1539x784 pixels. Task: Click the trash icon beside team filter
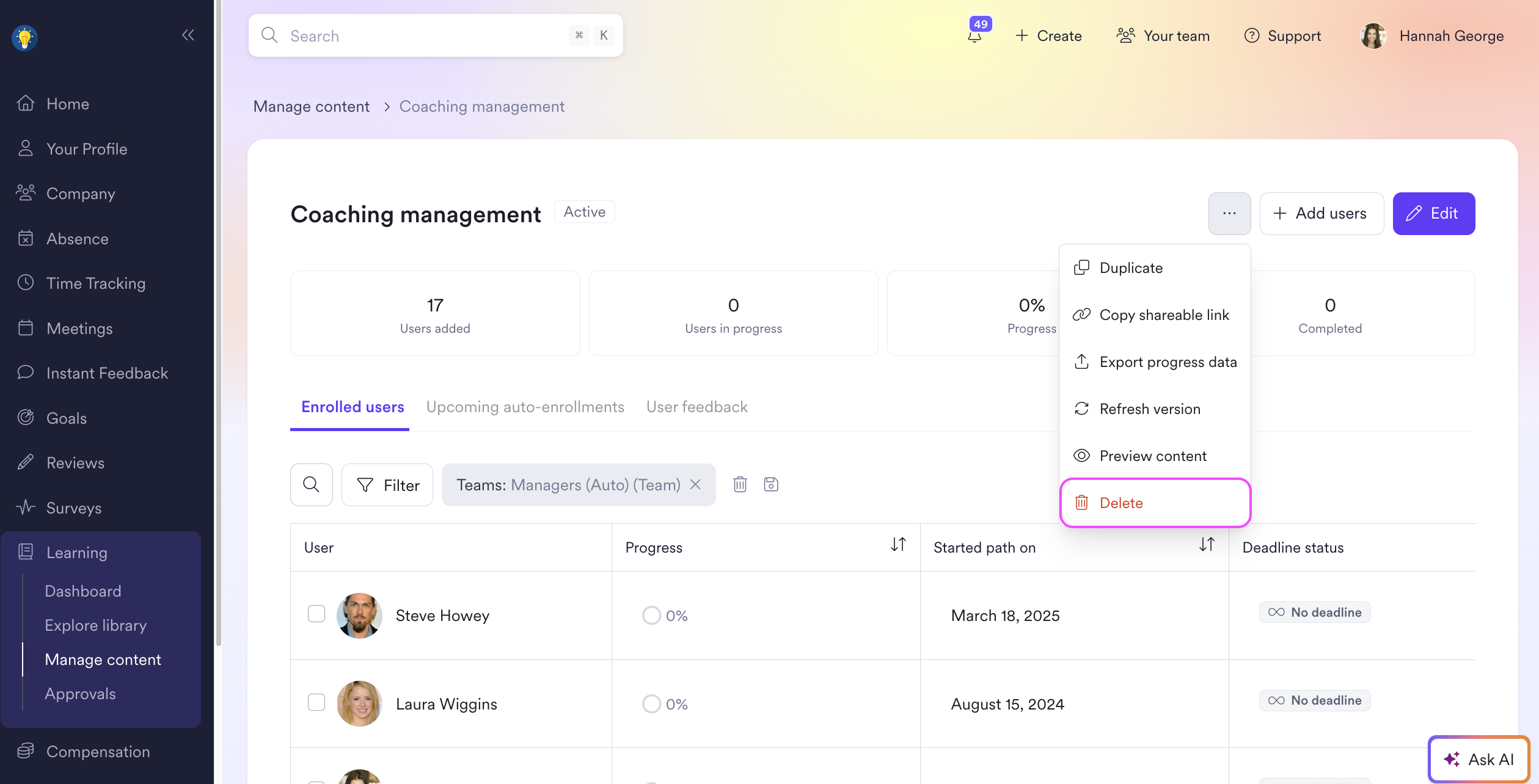[x=740, y=485]
